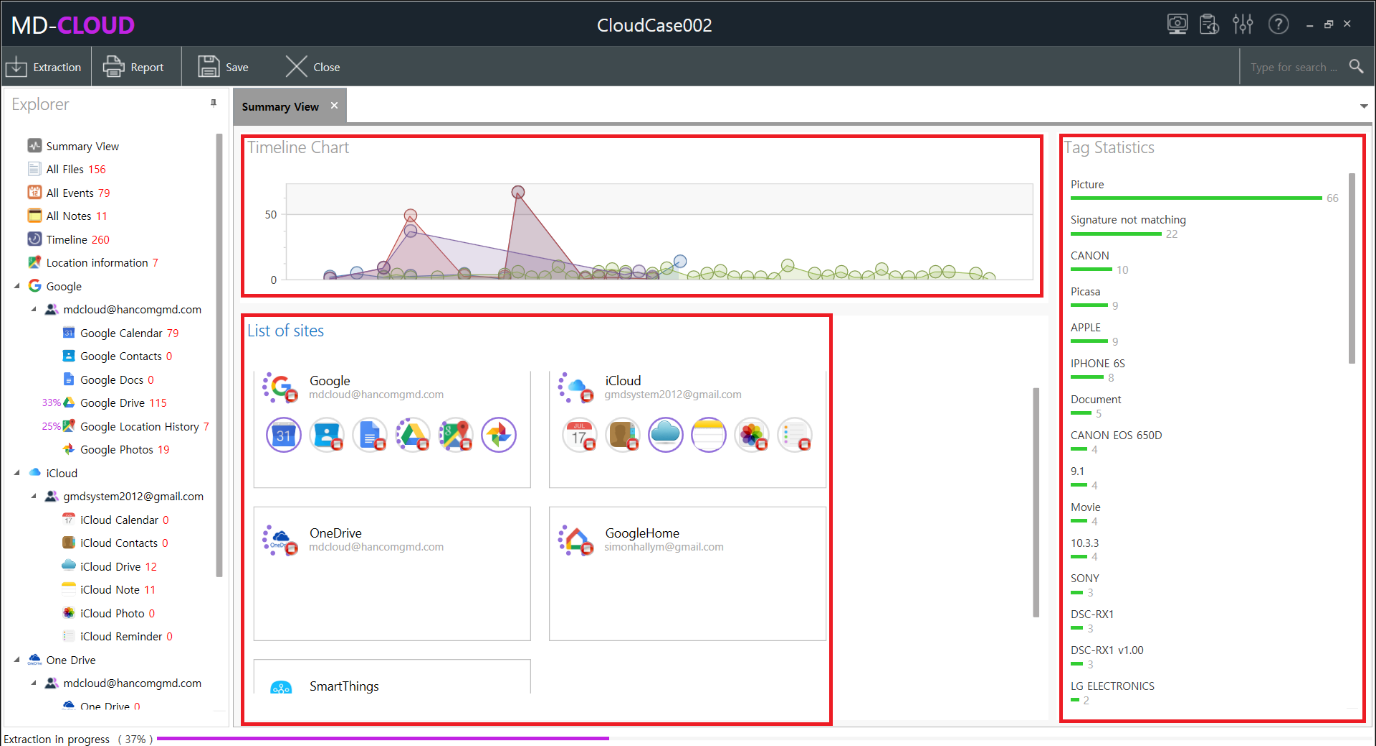The image size is (1376, 746).
Task: Click the iCloud site logo in card
Action: (576, 387)
